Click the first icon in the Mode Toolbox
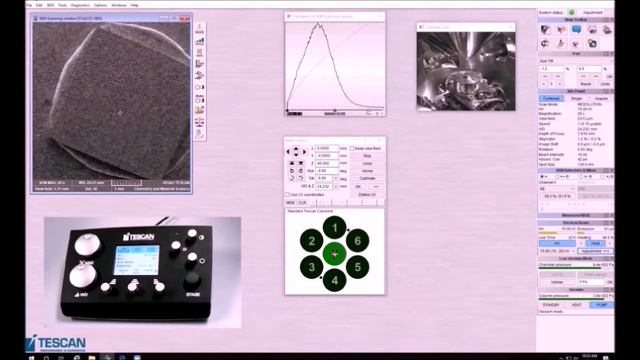The width and height of the screenshot is (640, 360). click(x=545, y=29)
